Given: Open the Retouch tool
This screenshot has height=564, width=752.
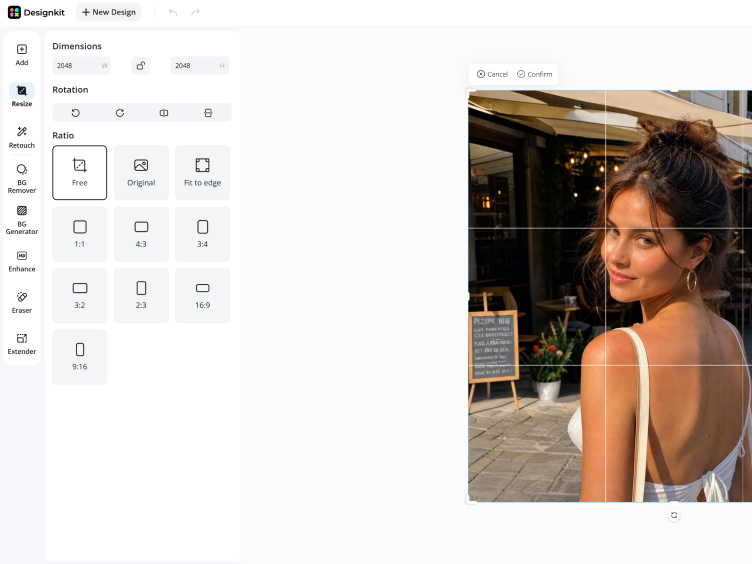Looking at the screenshot, I should [x=22, y=137].
